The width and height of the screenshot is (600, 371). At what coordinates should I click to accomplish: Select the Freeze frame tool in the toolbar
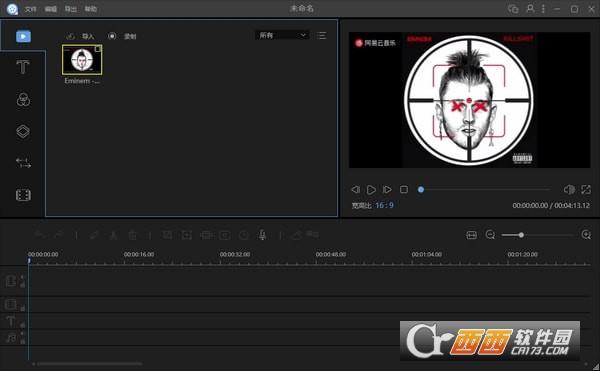click(225, 235)
